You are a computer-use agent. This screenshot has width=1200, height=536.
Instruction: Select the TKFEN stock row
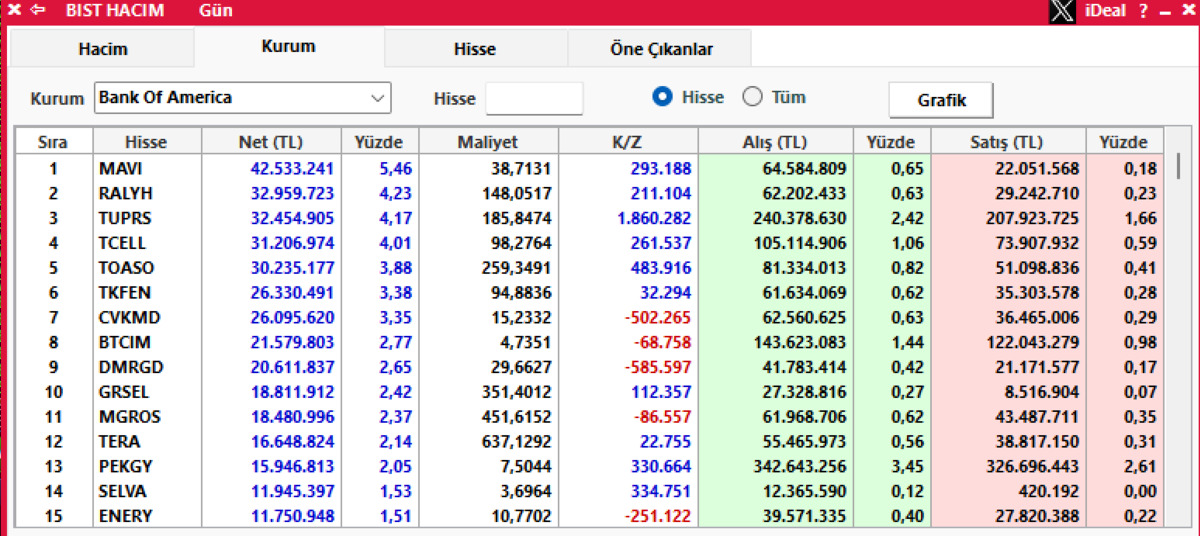(x=590, y=292)
